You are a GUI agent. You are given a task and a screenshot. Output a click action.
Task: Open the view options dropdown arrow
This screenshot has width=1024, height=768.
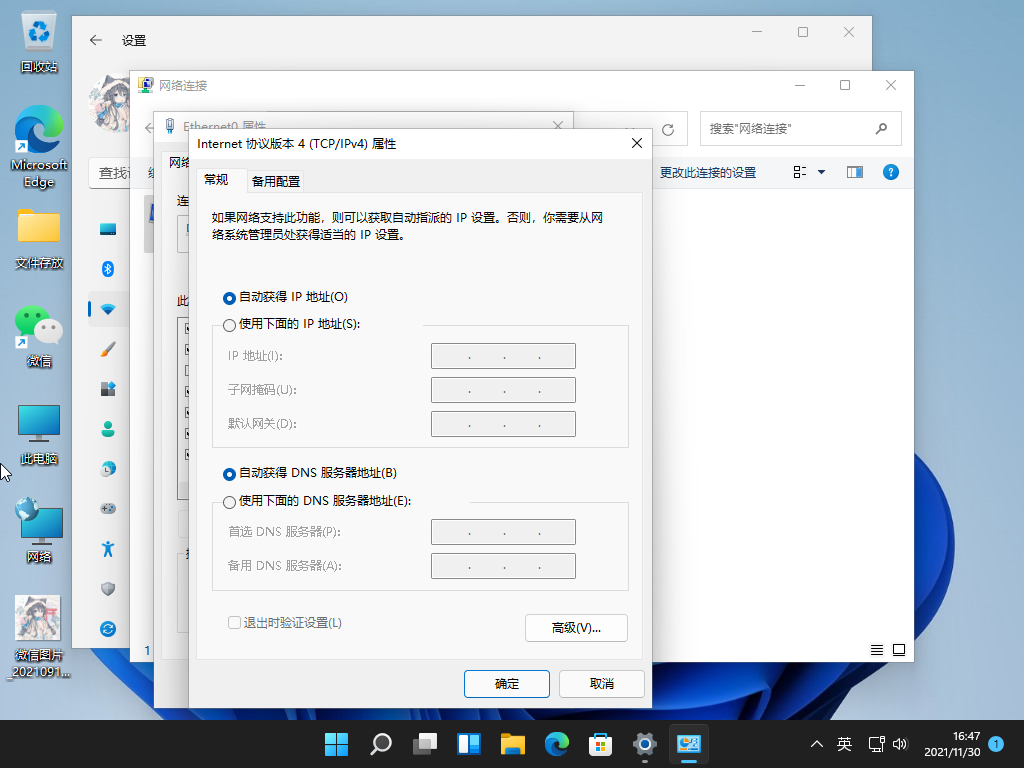click(821, 172)
